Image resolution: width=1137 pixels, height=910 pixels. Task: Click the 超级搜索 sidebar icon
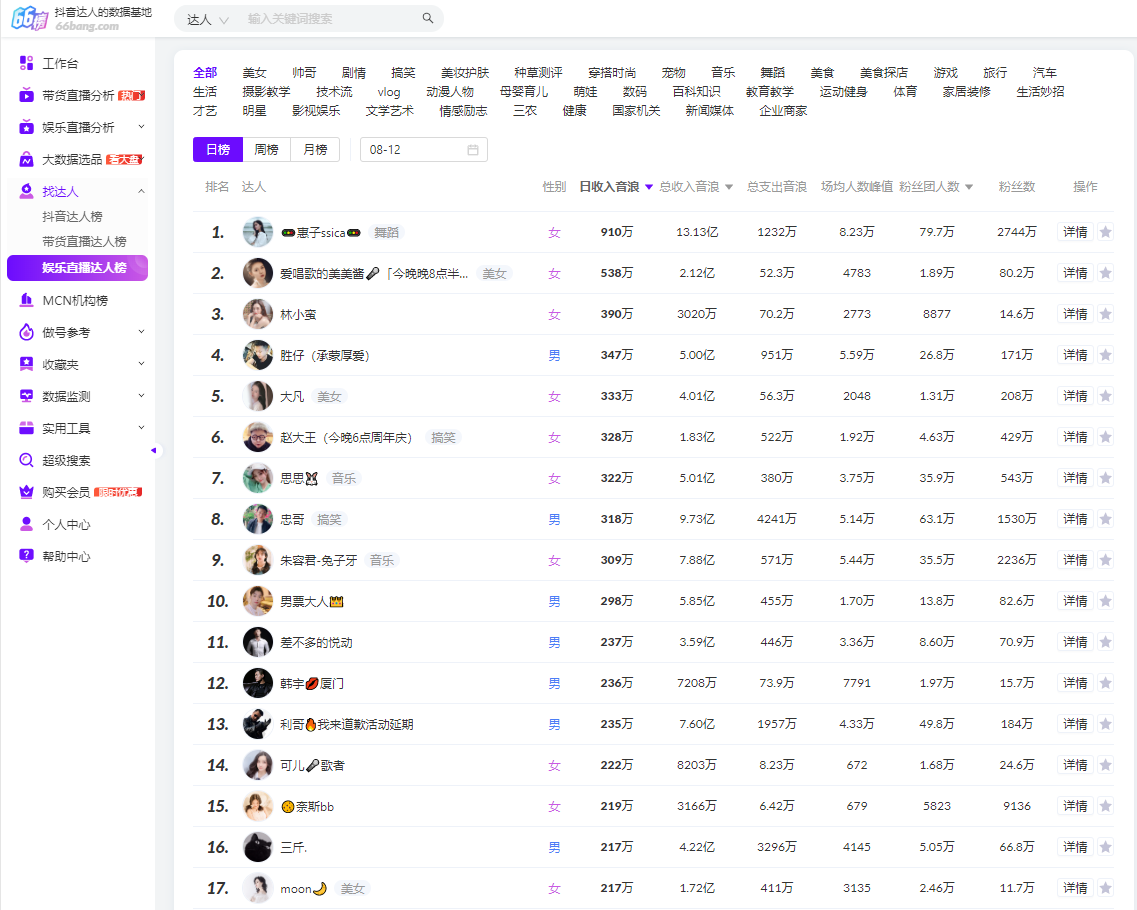click(x=27, y=460)
